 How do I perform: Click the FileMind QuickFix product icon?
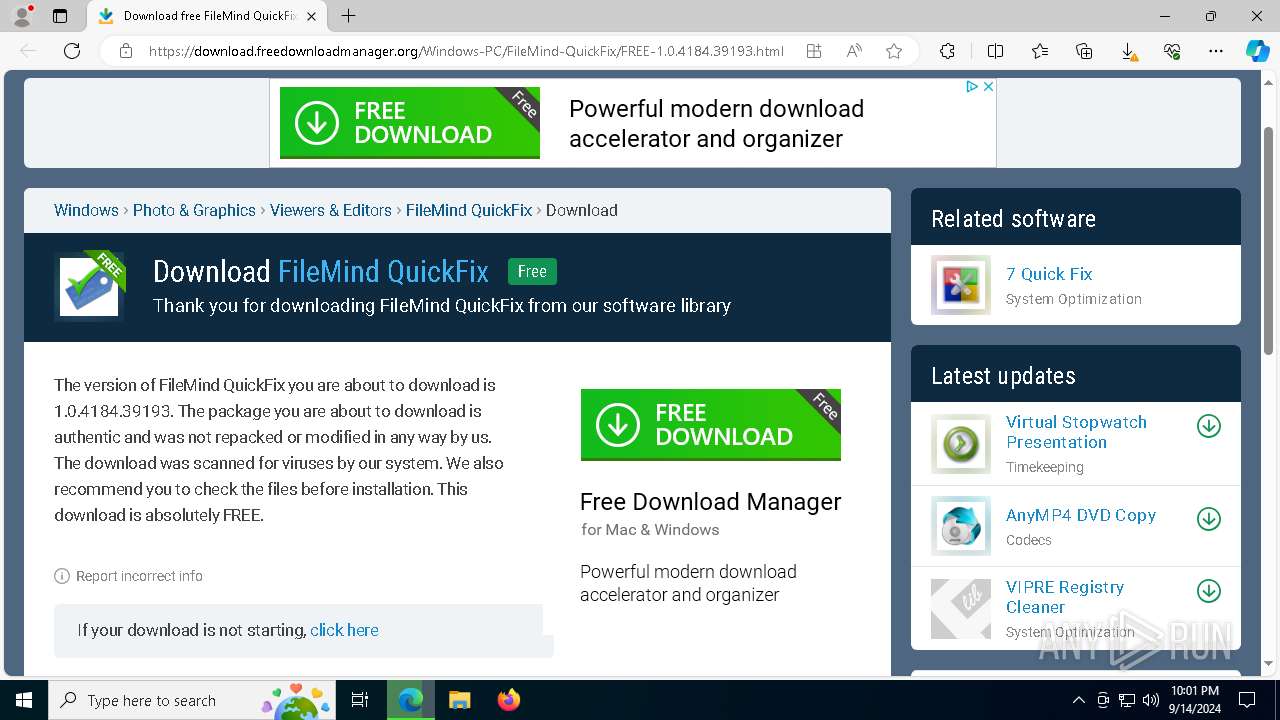(90, 285)
